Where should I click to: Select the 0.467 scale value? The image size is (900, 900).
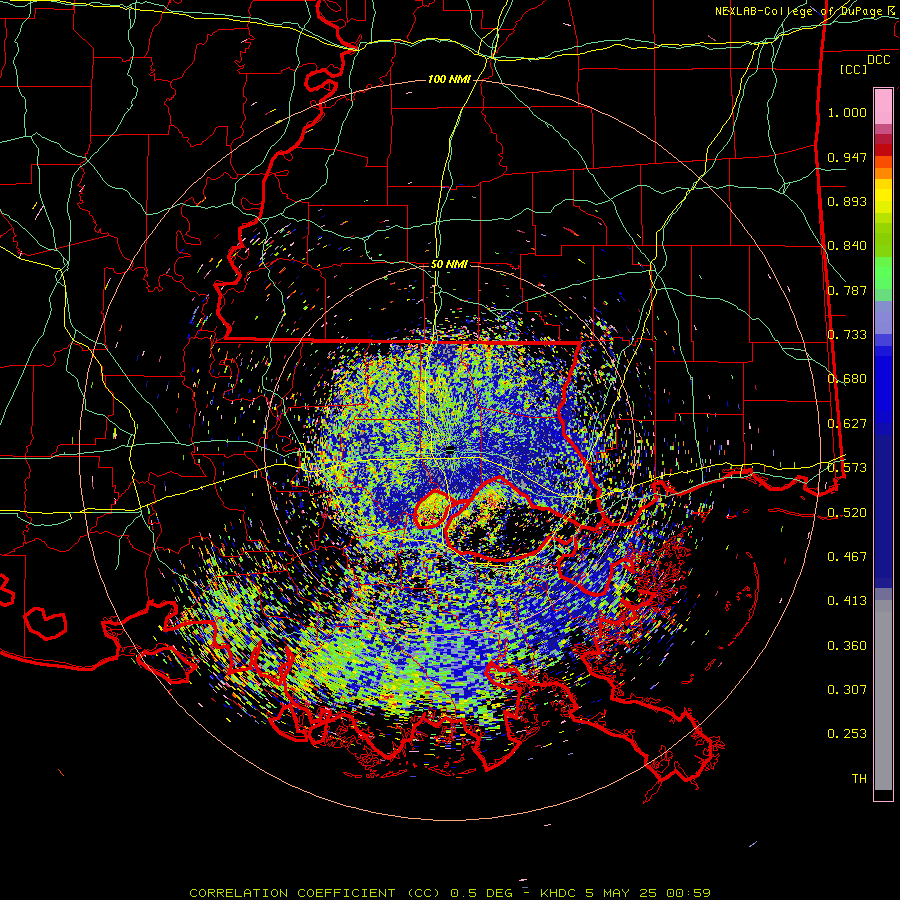[847, 557]
